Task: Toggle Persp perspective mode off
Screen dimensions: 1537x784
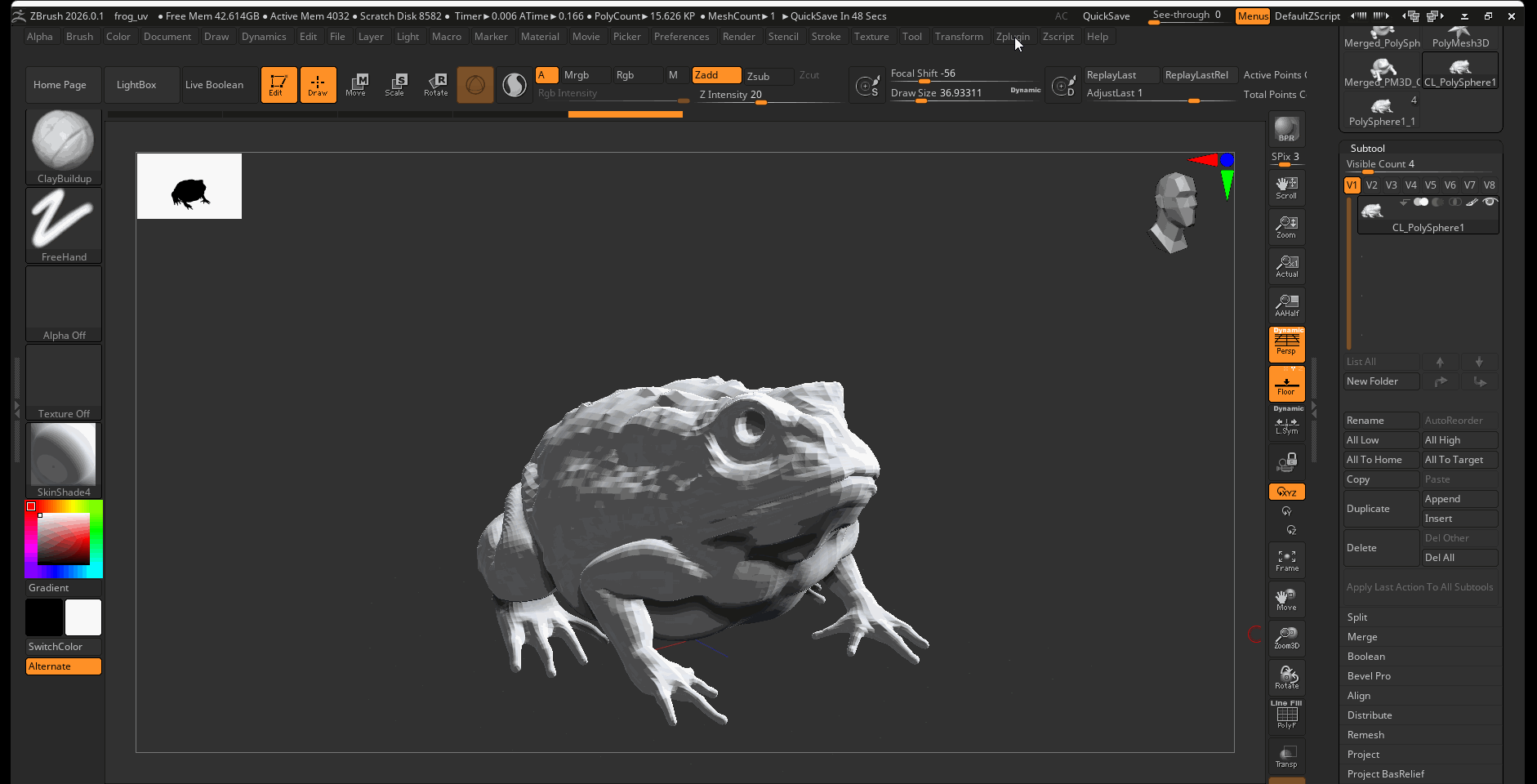Action: [1286, 344]
